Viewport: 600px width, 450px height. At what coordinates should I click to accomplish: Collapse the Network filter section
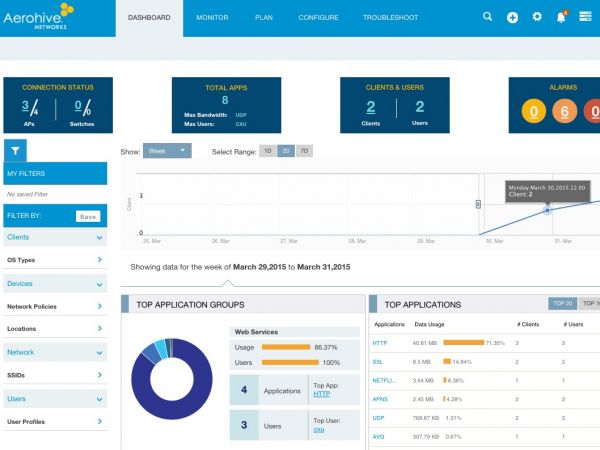(55, 352)
